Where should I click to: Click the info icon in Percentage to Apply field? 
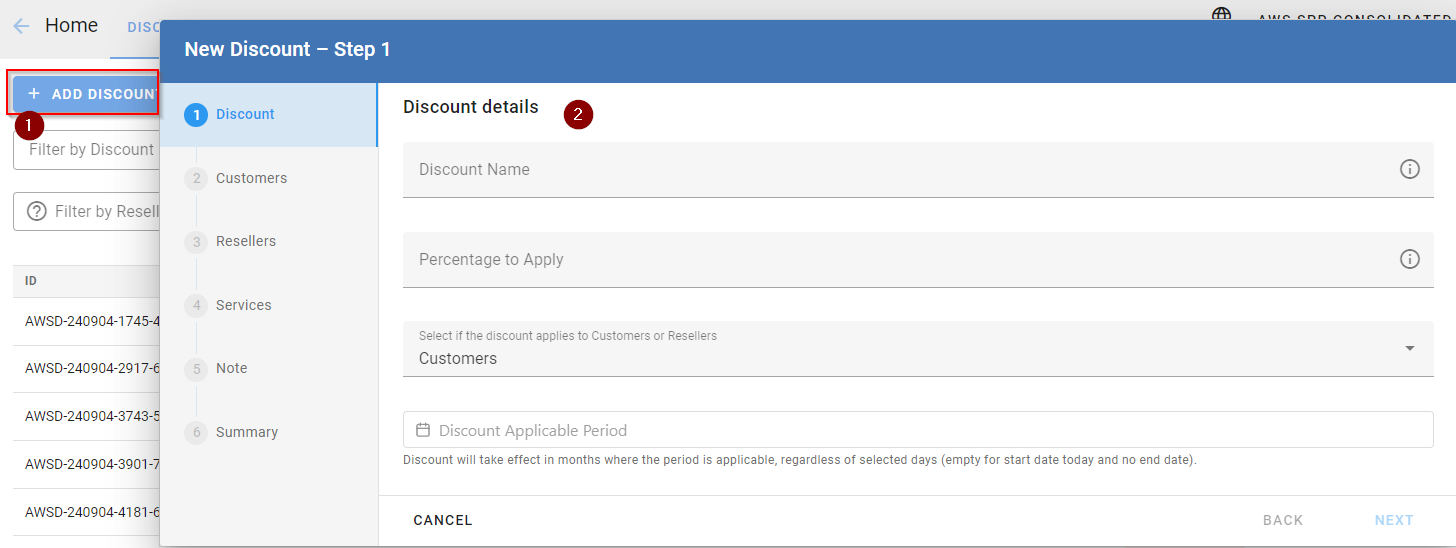(1409, 260)
